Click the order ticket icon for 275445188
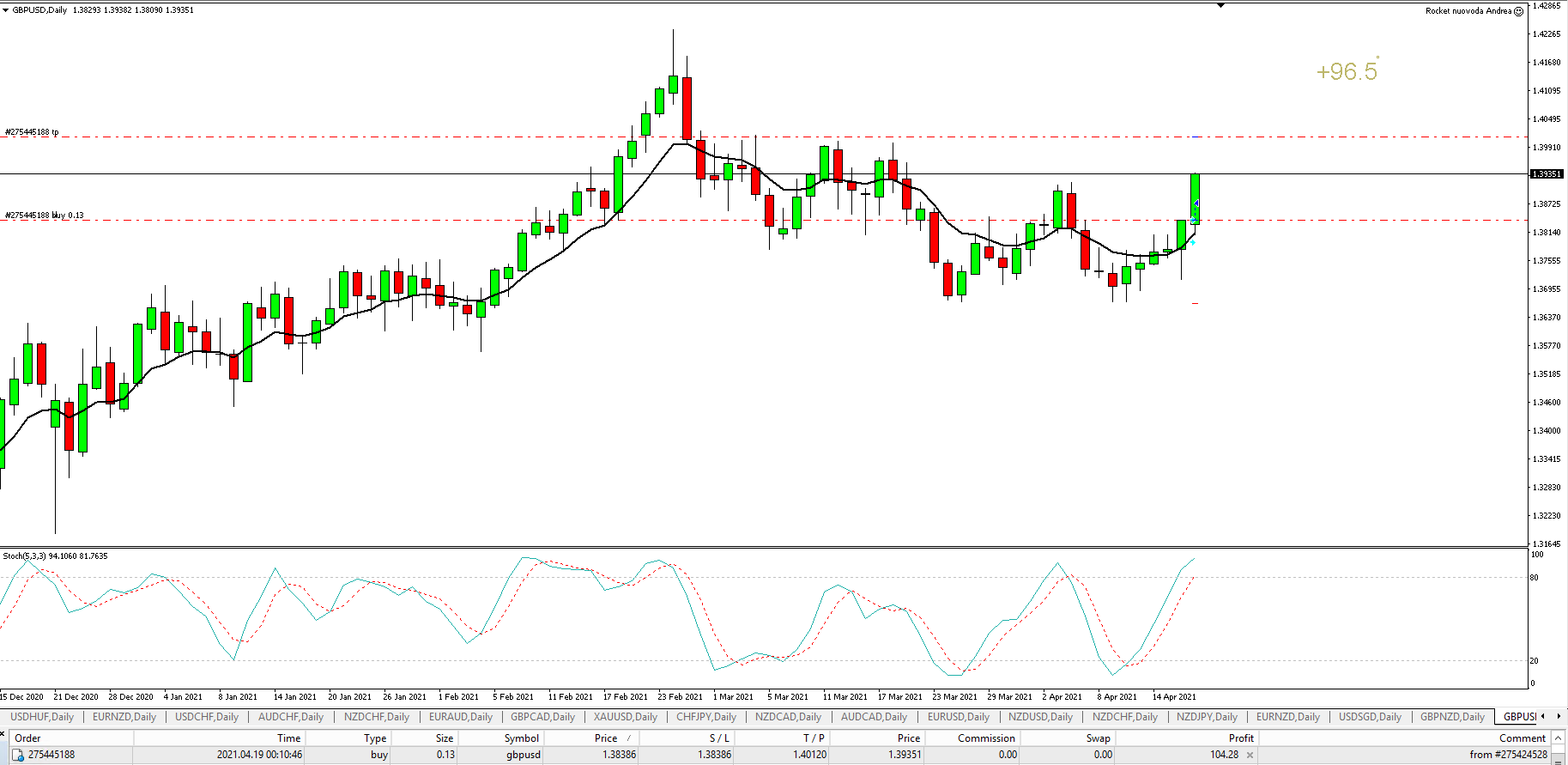 (18, 756)
